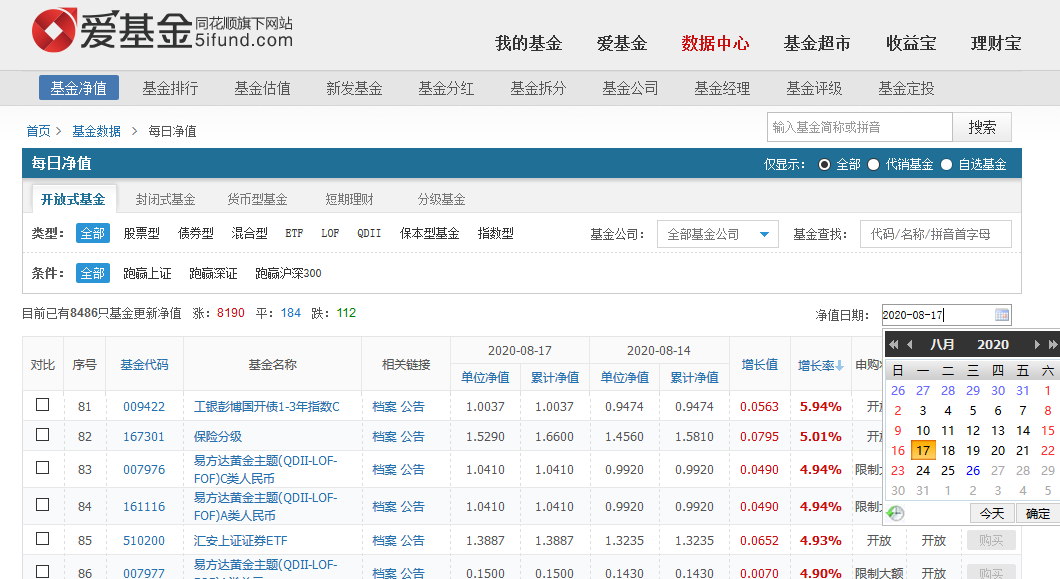Open the 全部基金公司 dropdown
1060x579 pixels.
(x=717, y=234)
